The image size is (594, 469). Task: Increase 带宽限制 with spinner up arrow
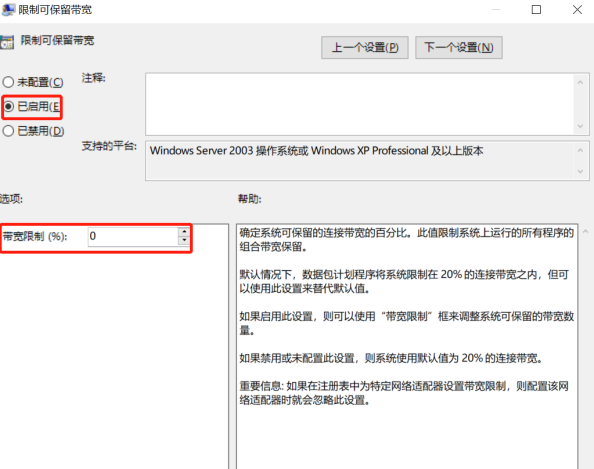pyautogui.click(x=184, y=231)
